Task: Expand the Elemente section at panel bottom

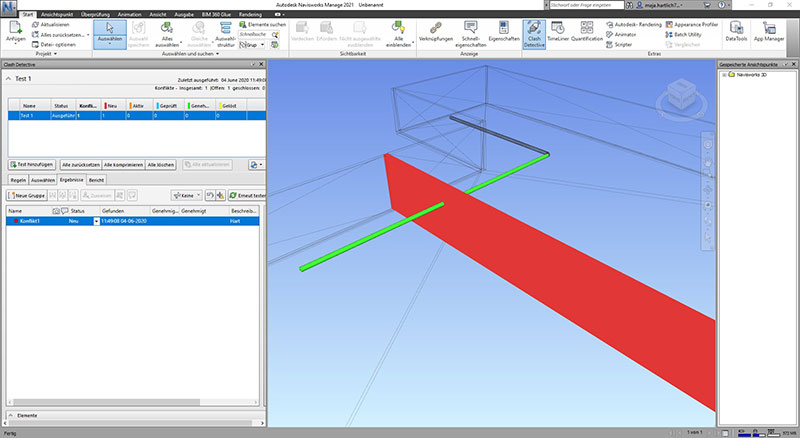Action: [x=11, y=416]
